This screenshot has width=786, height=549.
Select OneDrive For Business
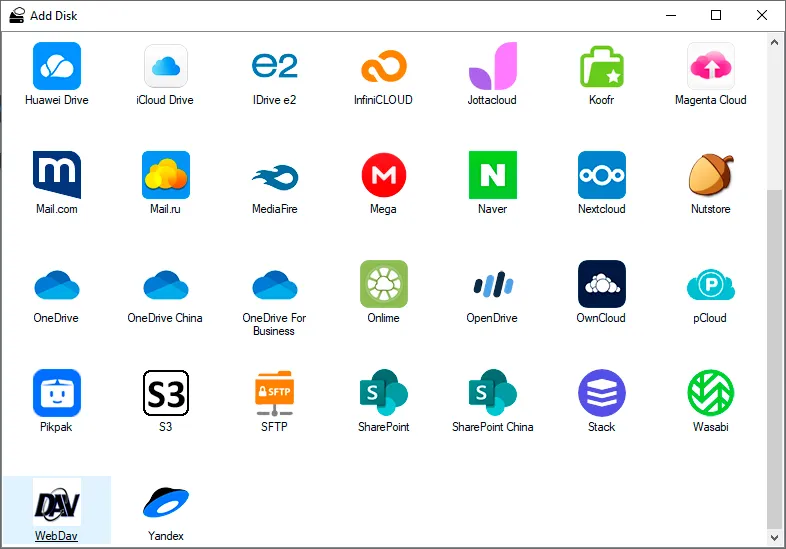click(274, 285)
